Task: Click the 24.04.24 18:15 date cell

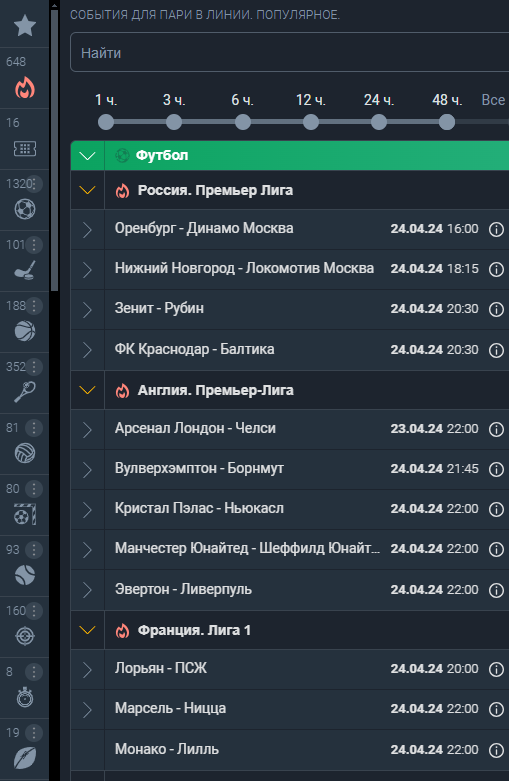Action: pos(434,269)
